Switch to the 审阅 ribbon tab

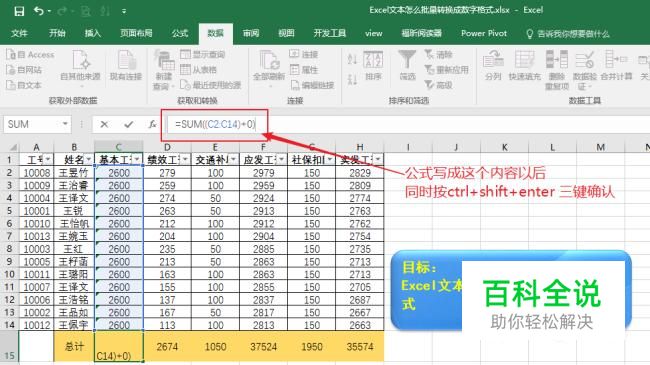point(251,34)
